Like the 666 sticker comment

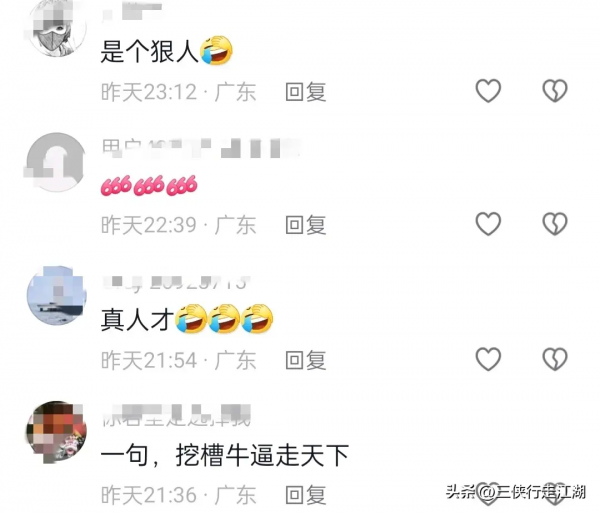pyautogui.click(x=488, y=224)
